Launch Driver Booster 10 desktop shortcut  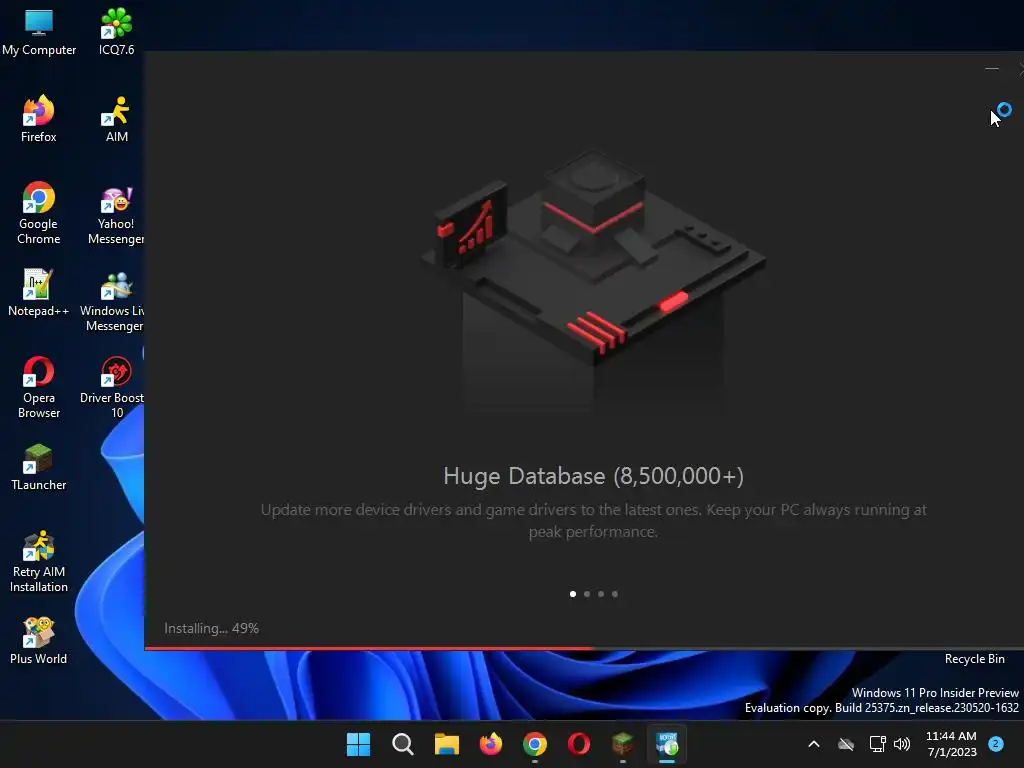coord(112,387)
